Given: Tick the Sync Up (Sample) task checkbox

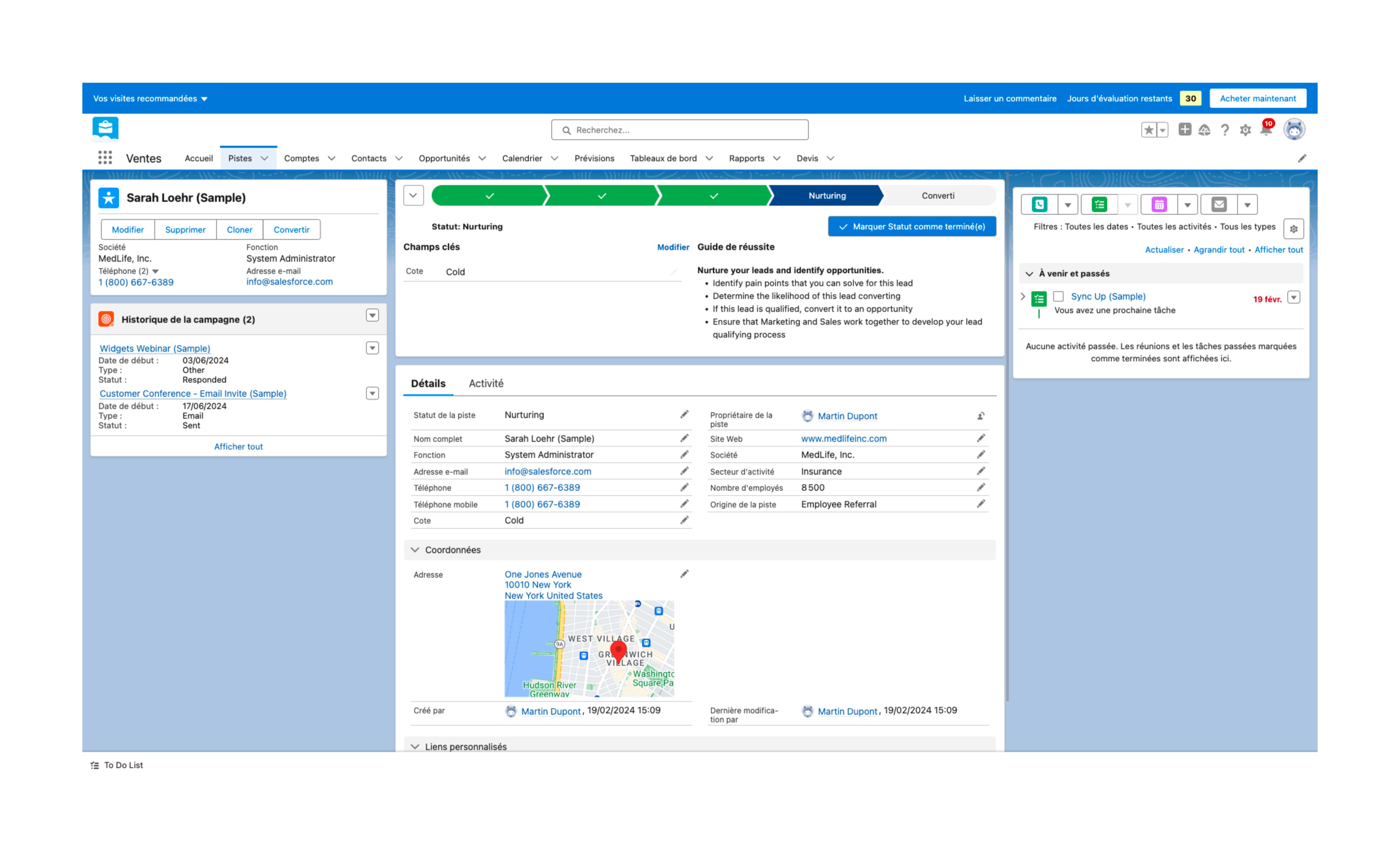Looking at the screenshot, I should [1058, 296].
